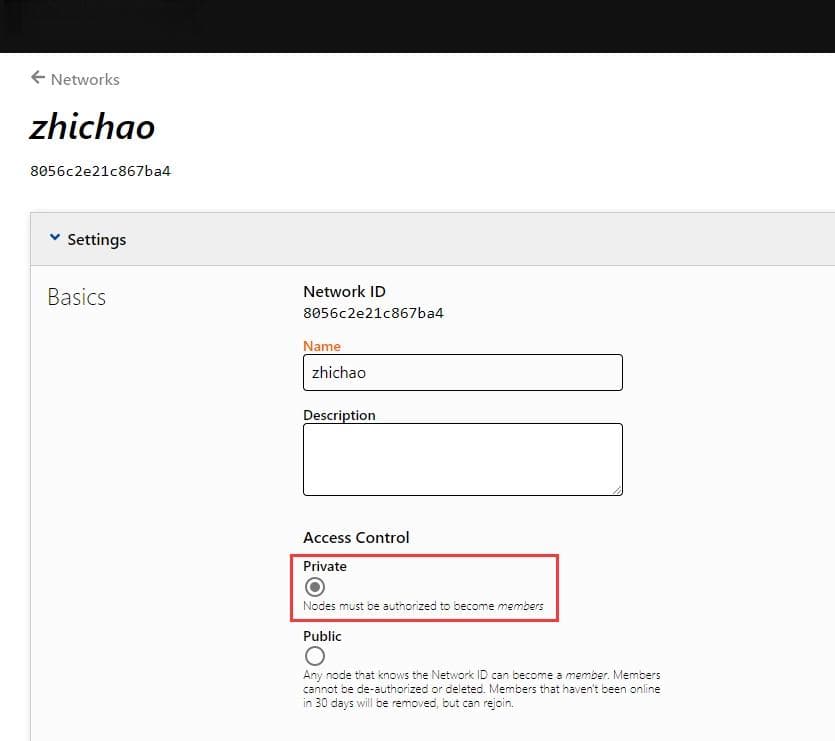
Task: Click the Network ID label
Action: 345,292
